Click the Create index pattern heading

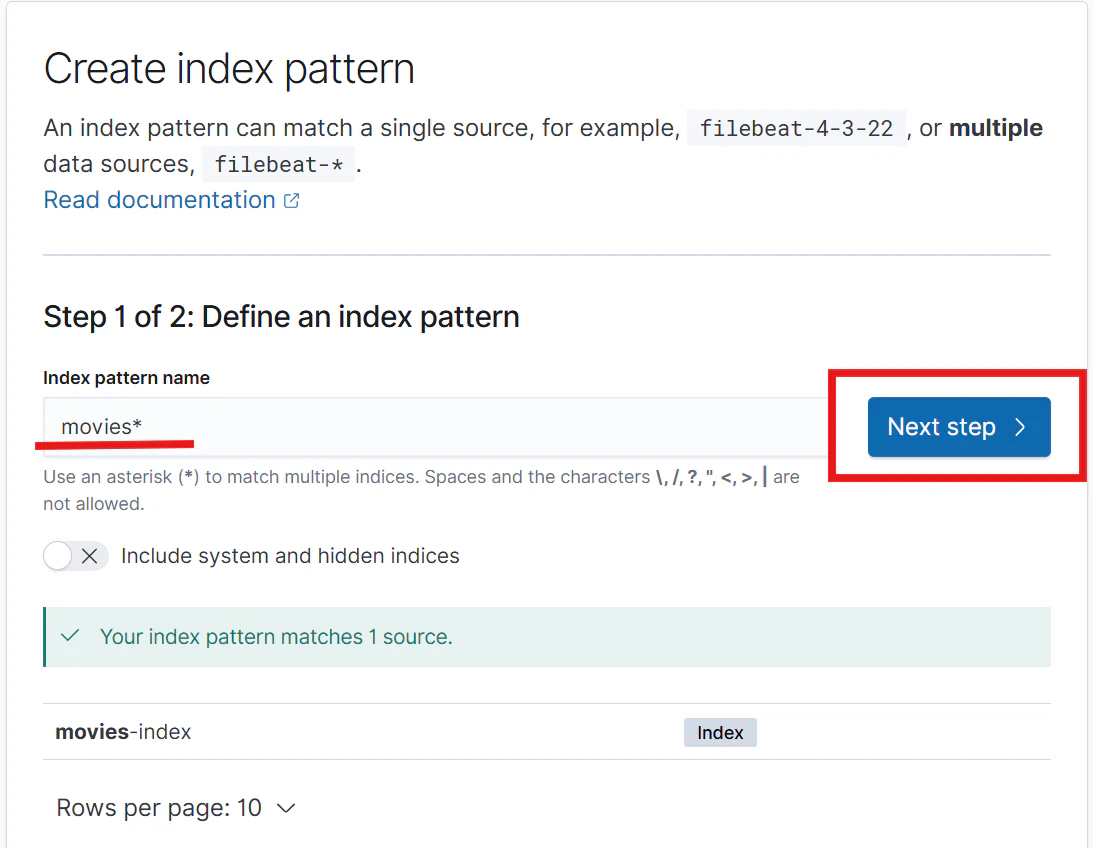tap(229, 69)
